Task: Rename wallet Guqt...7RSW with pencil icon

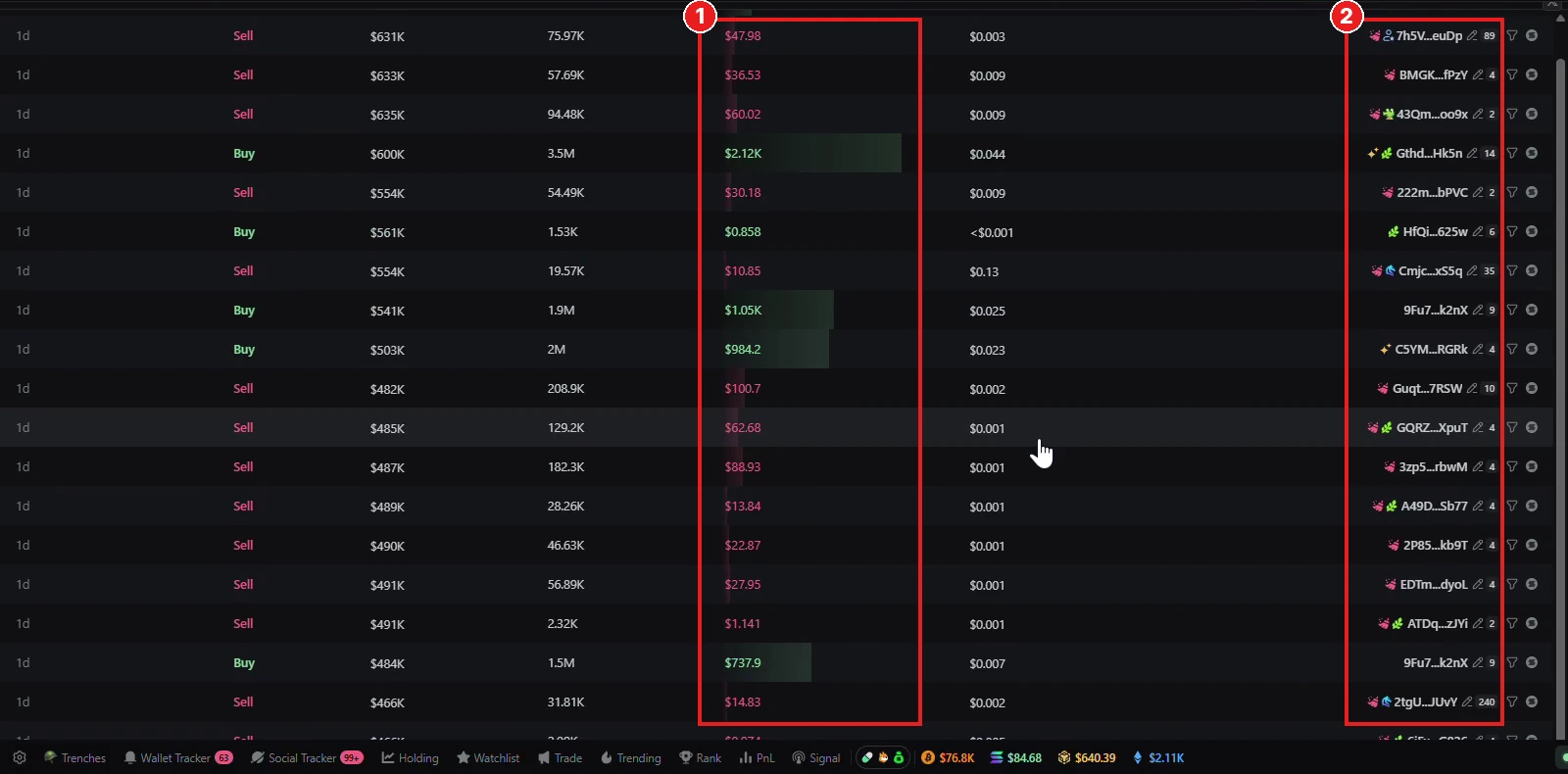Action: point(1472,388)
